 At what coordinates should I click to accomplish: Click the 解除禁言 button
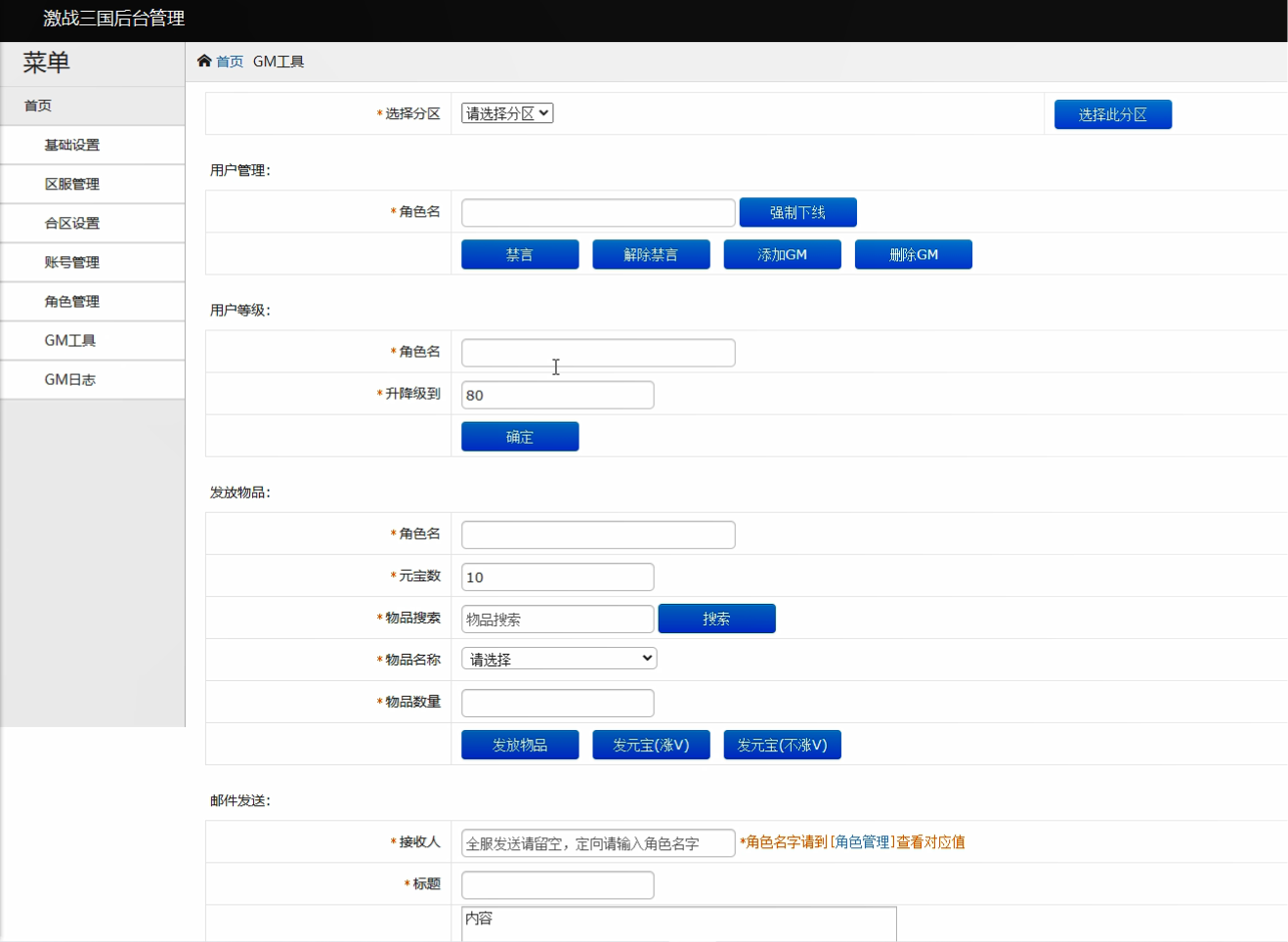point(651,254)
